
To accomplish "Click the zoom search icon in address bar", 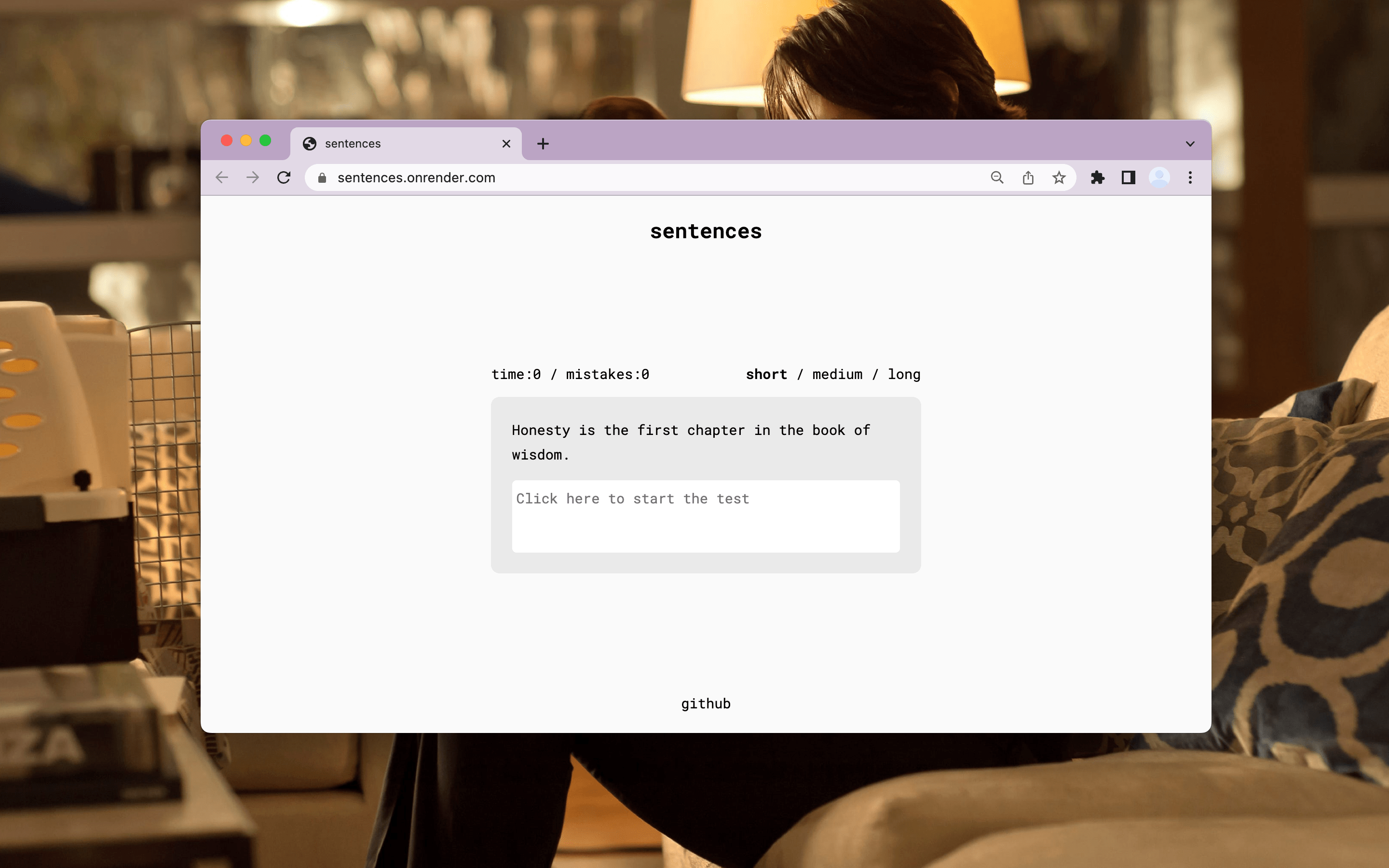I will [x=997, y=177].
